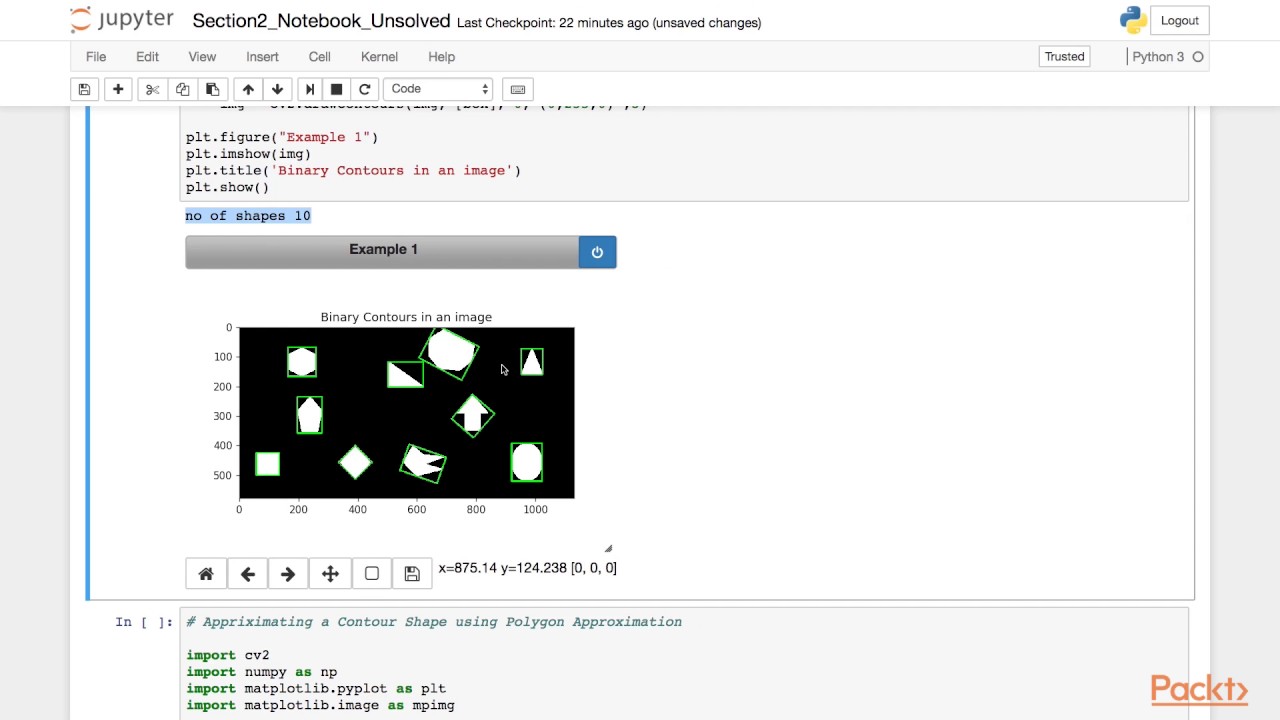This screenshot has width=1280, height=720.
Task: Click the white arrow shape in plot
Action: (x=472, y=415)
